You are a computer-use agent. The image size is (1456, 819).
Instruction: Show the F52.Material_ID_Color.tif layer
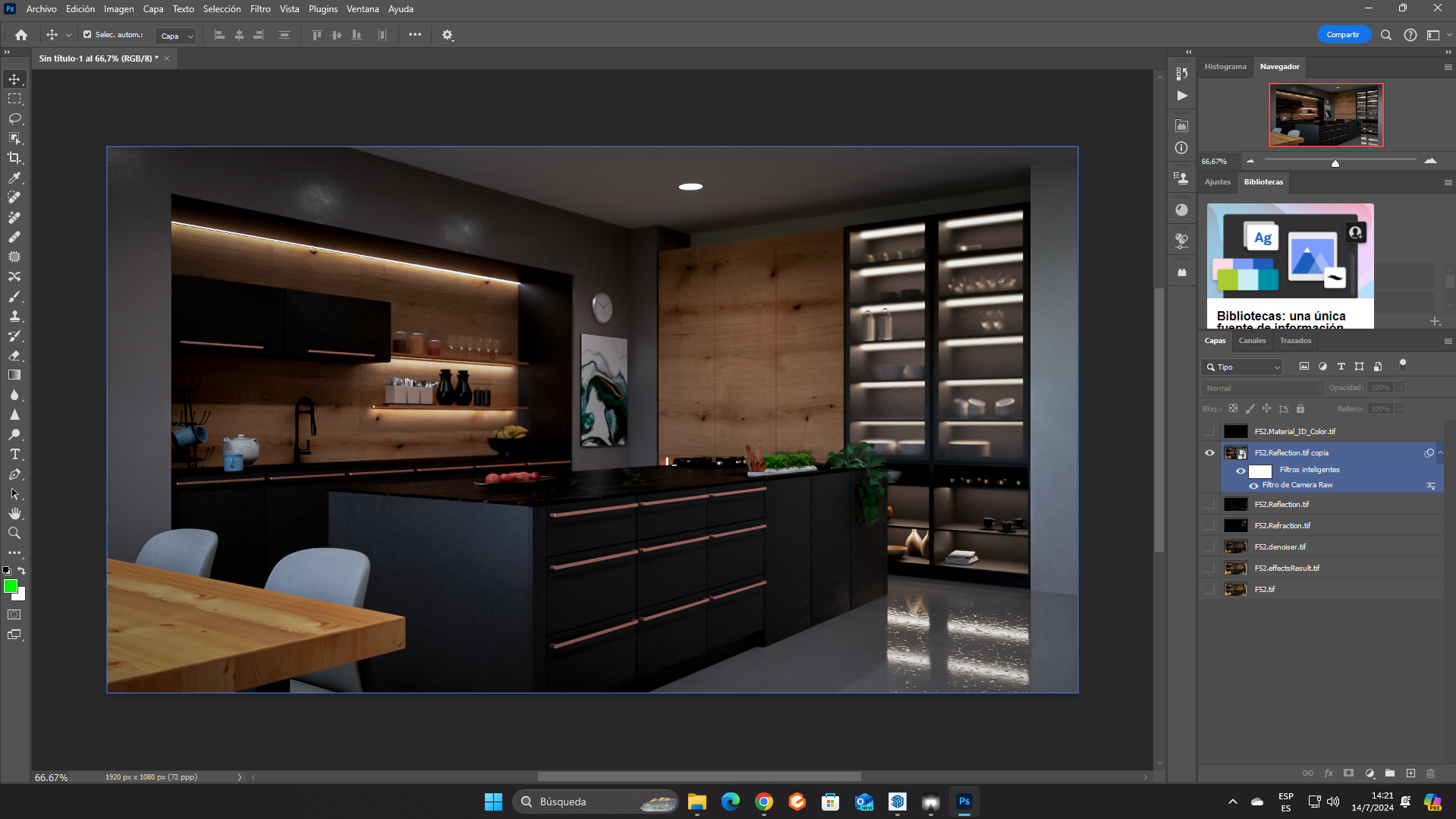1209,432
